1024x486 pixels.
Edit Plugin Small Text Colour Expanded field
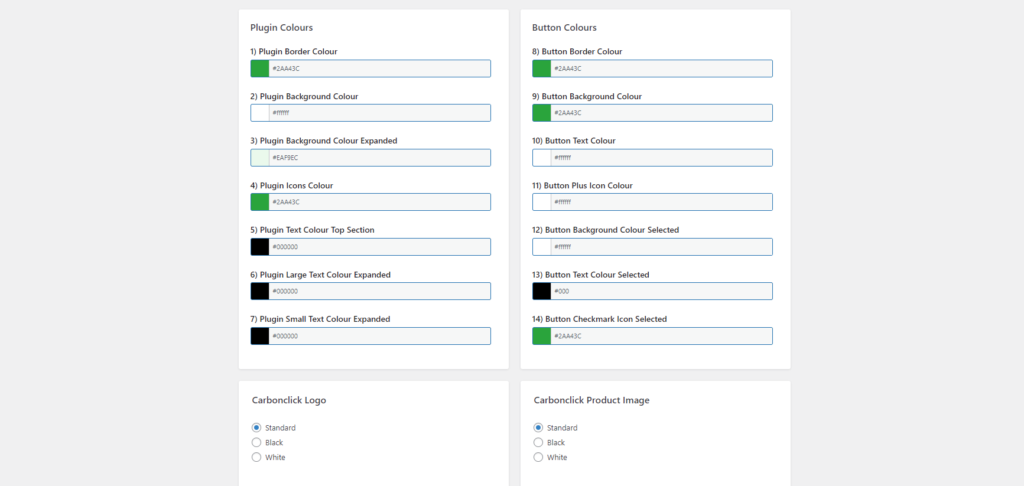379,336
